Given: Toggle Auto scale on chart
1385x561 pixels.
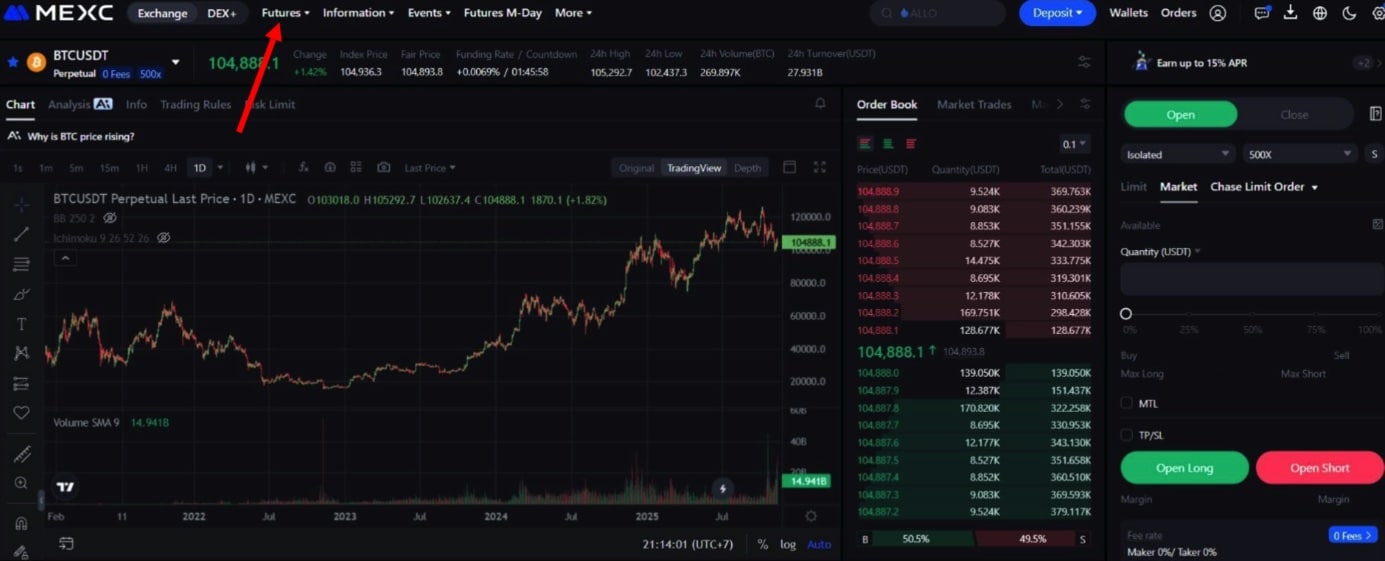Looking at the screenshot, I should [x=819, y=544].
